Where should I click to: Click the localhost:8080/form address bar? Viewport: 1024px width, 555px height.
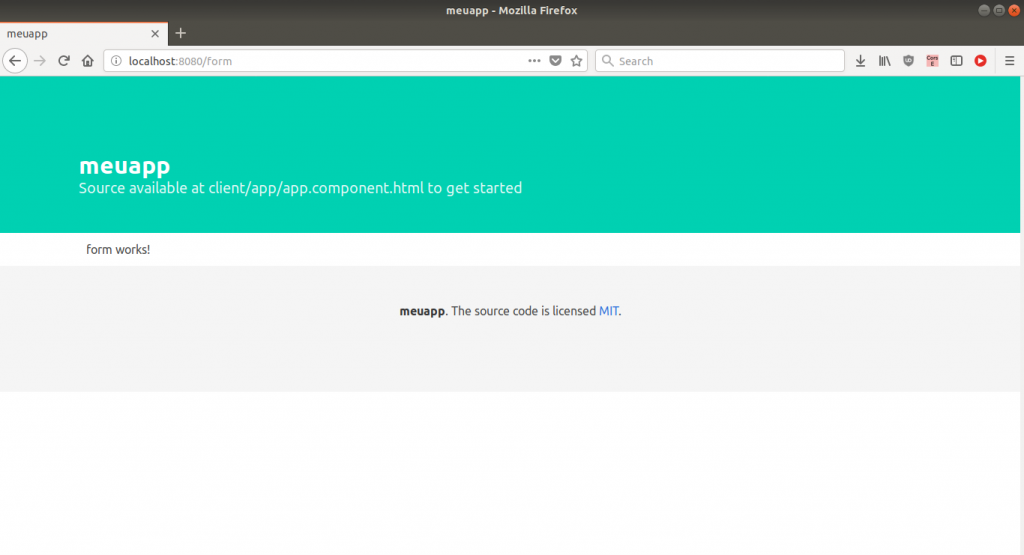point(320,61)
